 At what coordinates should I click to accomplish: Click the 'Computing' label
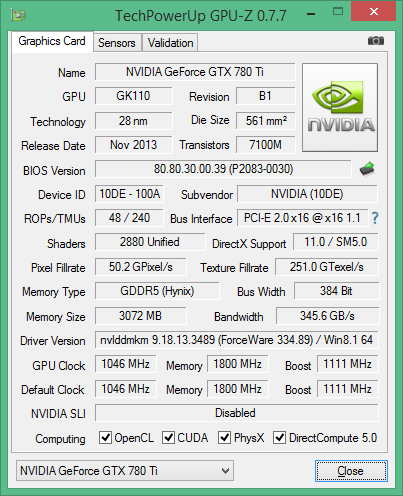click(60, 439)
